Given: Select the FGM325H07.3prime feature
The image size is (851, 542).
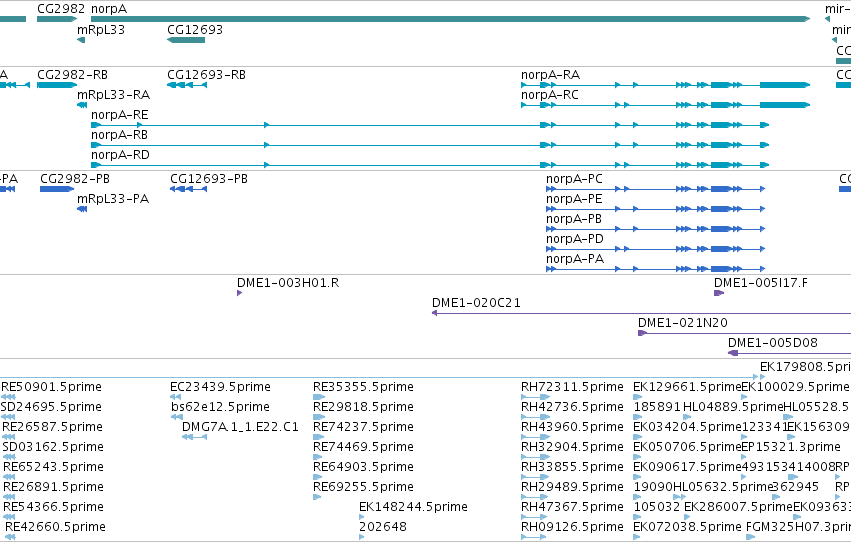Looking at the screenshot, I should click(798, 527).
